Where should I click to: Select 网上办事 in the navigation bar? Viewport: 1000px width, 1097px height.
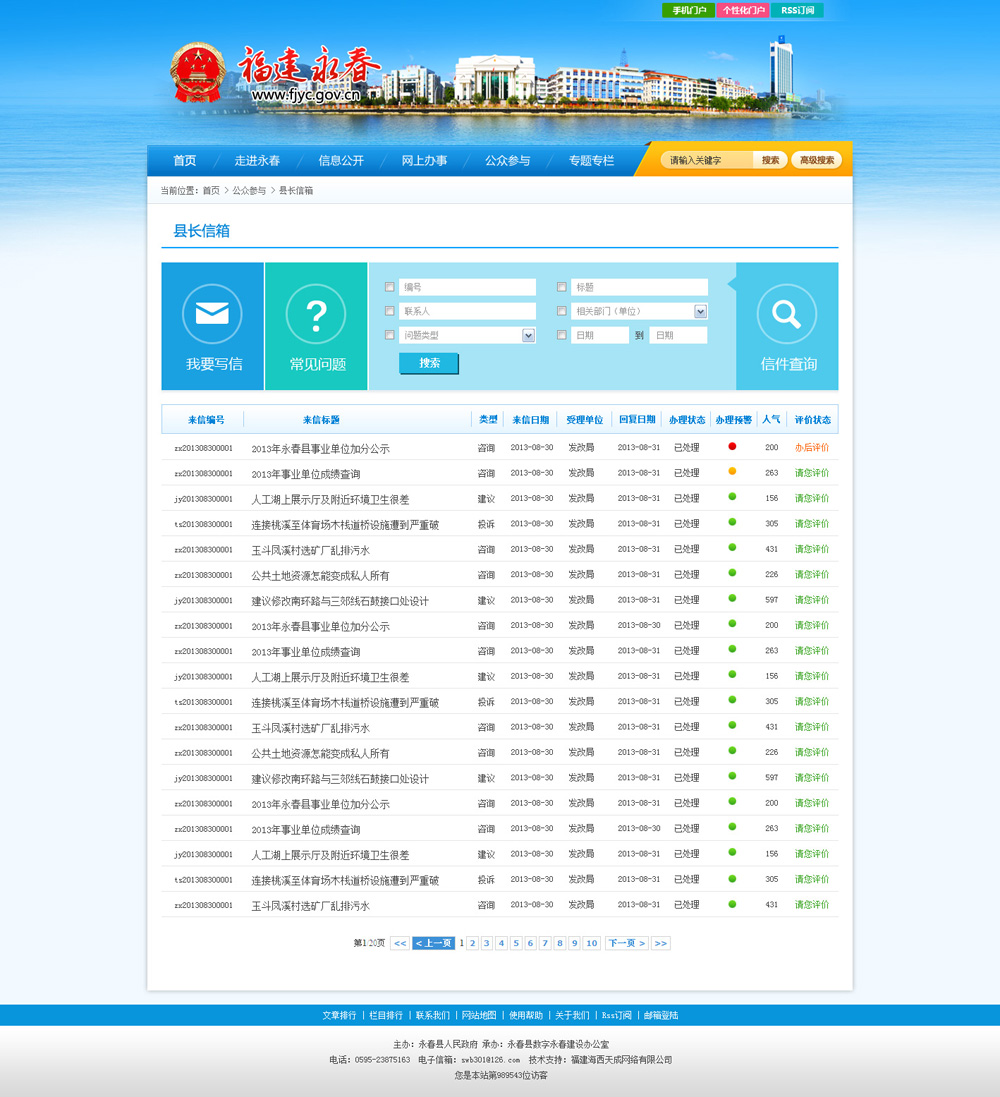tap(424, 161)
